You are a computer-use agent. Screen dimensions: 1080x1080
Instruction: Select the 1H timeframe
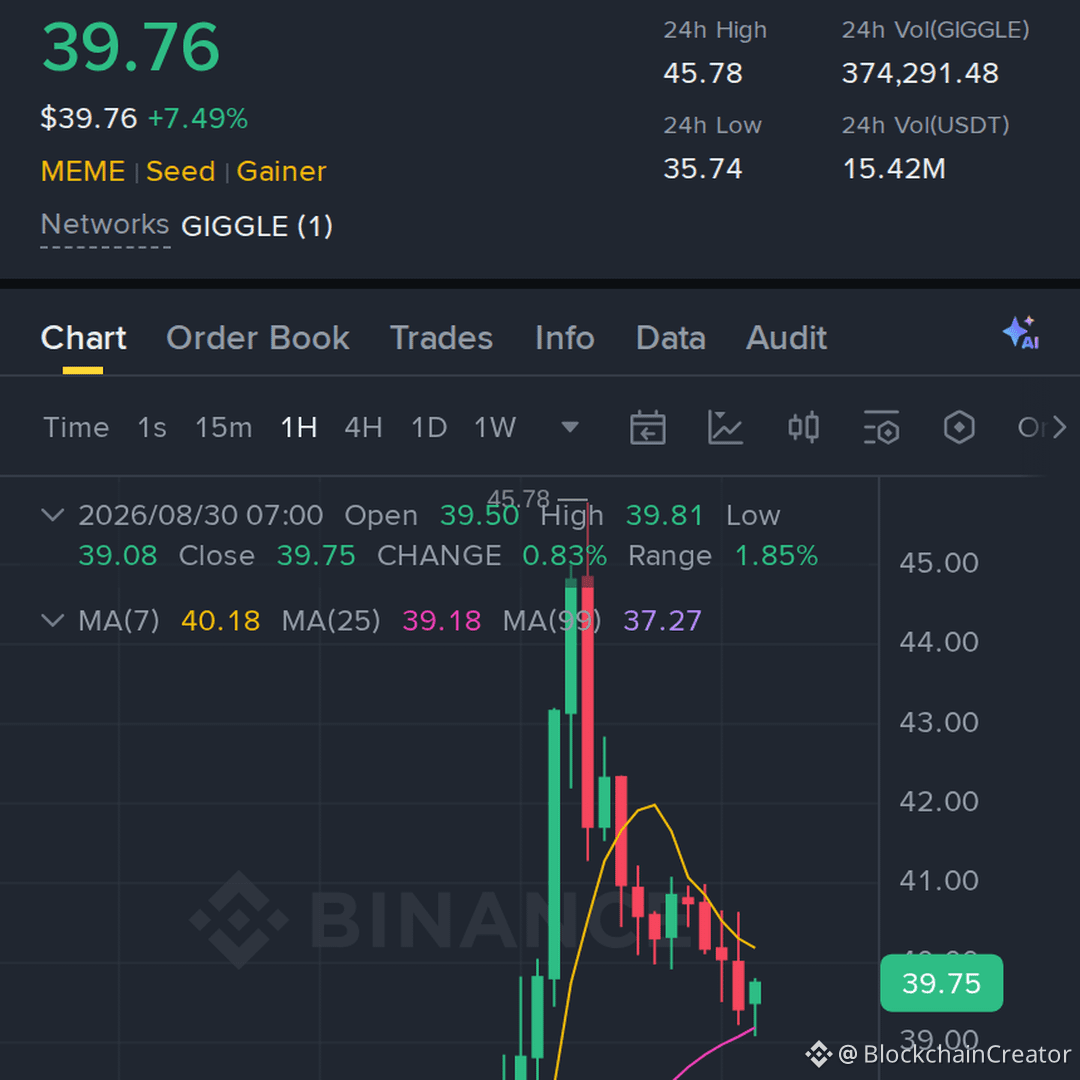tap(299, 428)
